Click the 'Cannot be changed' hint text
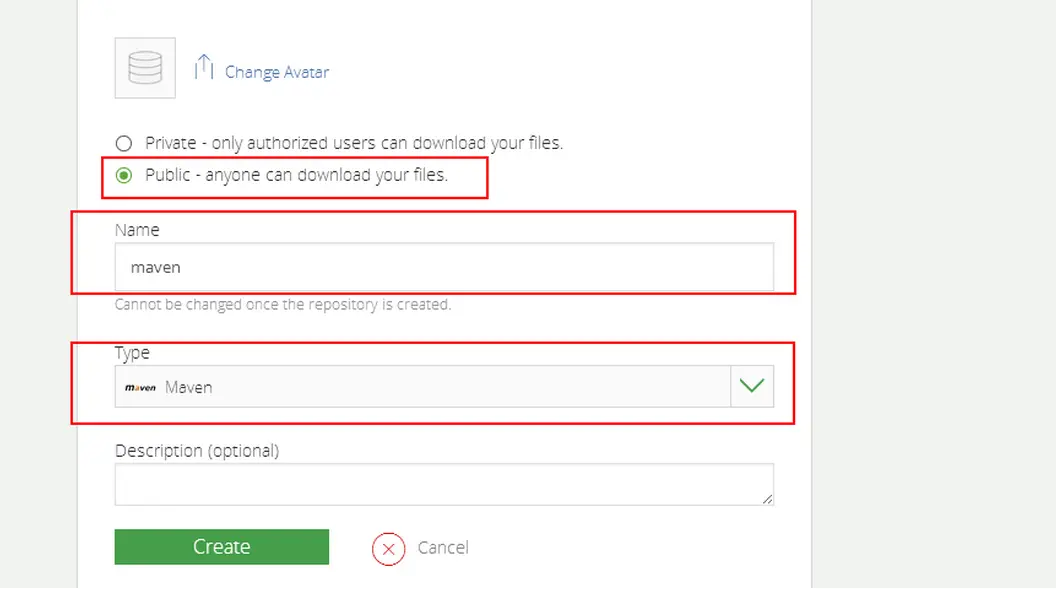The image size is (1056, 589). coord(283,305)
